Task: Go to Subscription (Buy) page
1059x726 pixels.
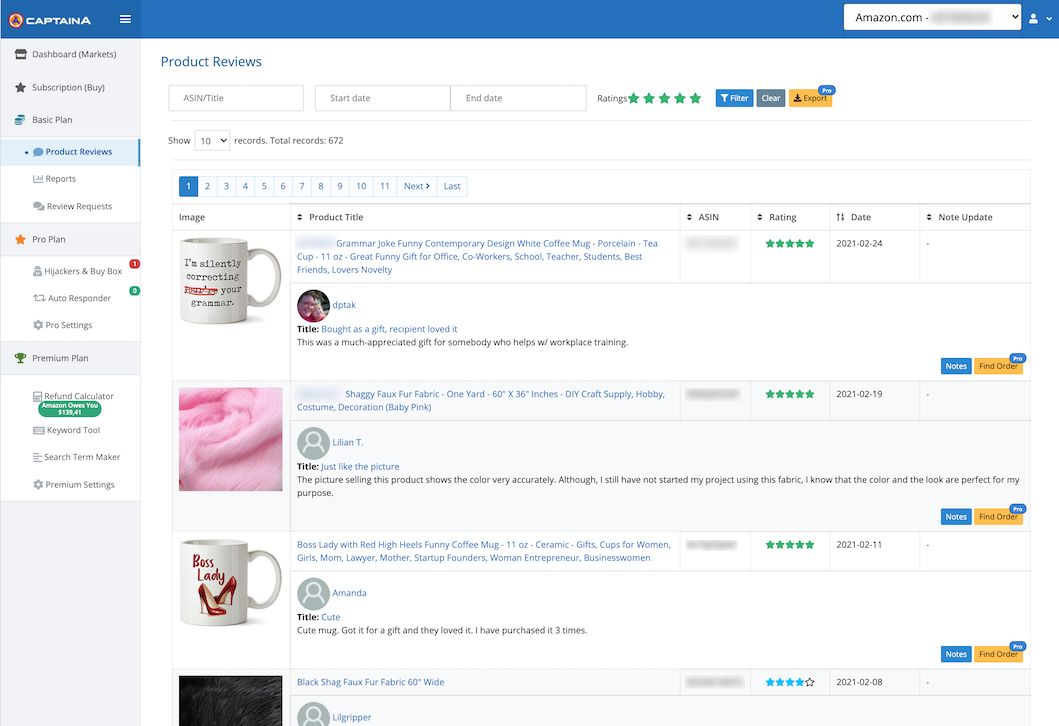Action: [70, 87]
